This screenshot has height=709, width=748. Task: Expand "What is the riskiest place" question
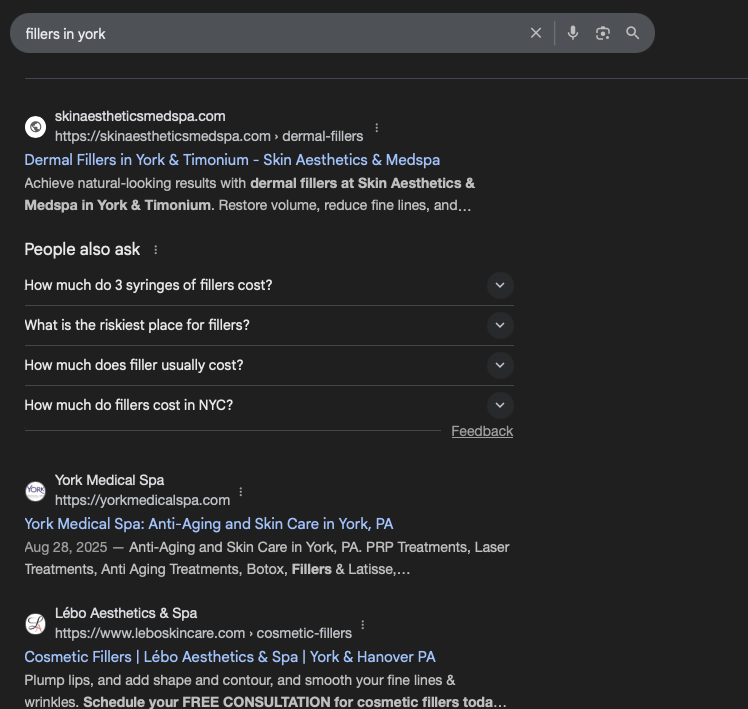tap(499, 325)
